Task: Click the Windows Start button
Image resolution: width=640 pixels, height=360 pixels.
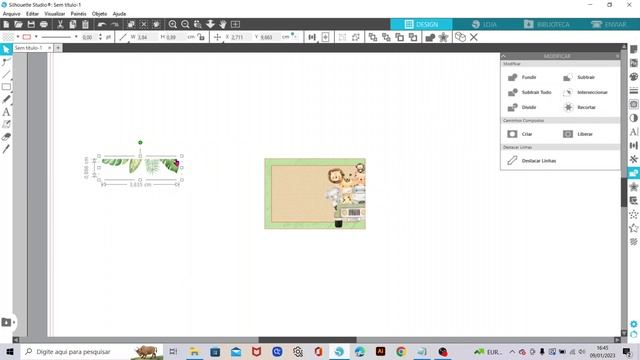Action: click(x=10, y=352)
